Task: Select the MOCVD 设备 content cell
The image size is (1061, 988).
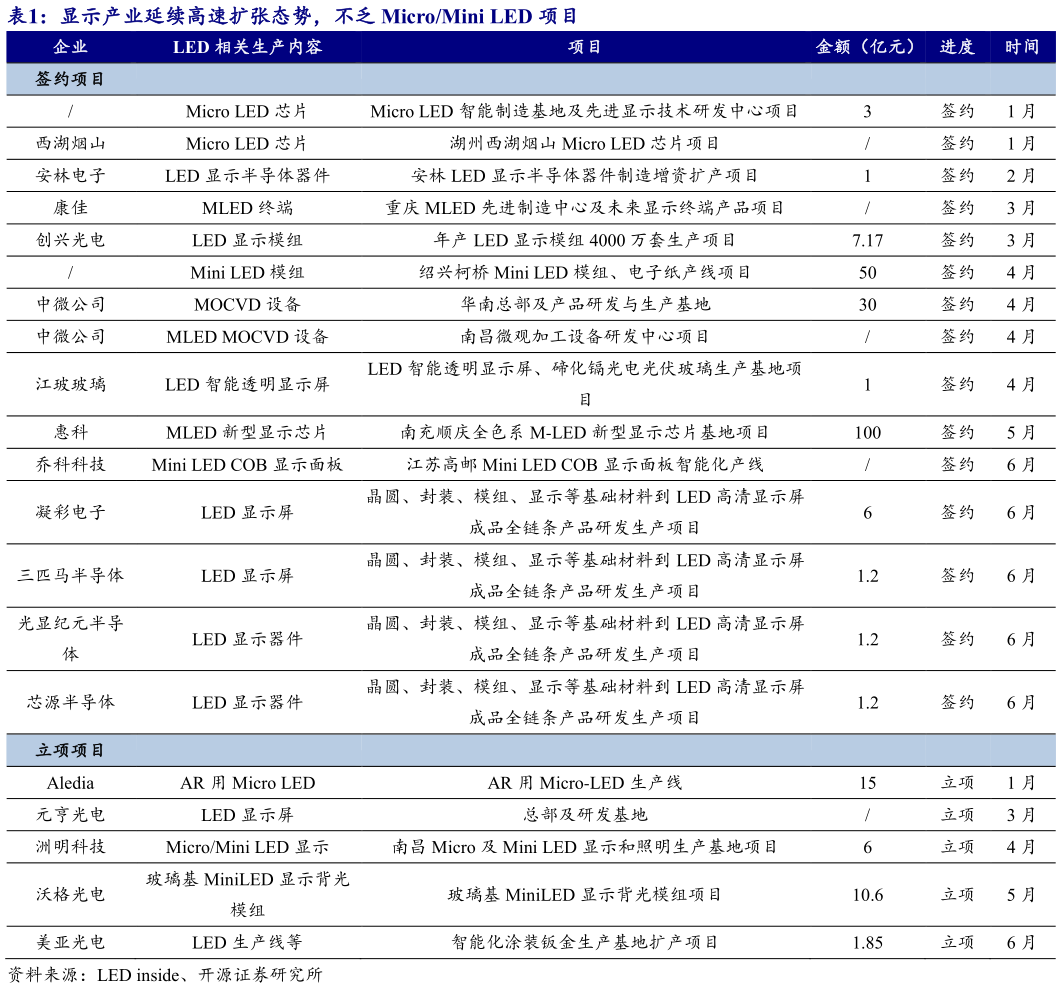Action: [x=248, y=305]
